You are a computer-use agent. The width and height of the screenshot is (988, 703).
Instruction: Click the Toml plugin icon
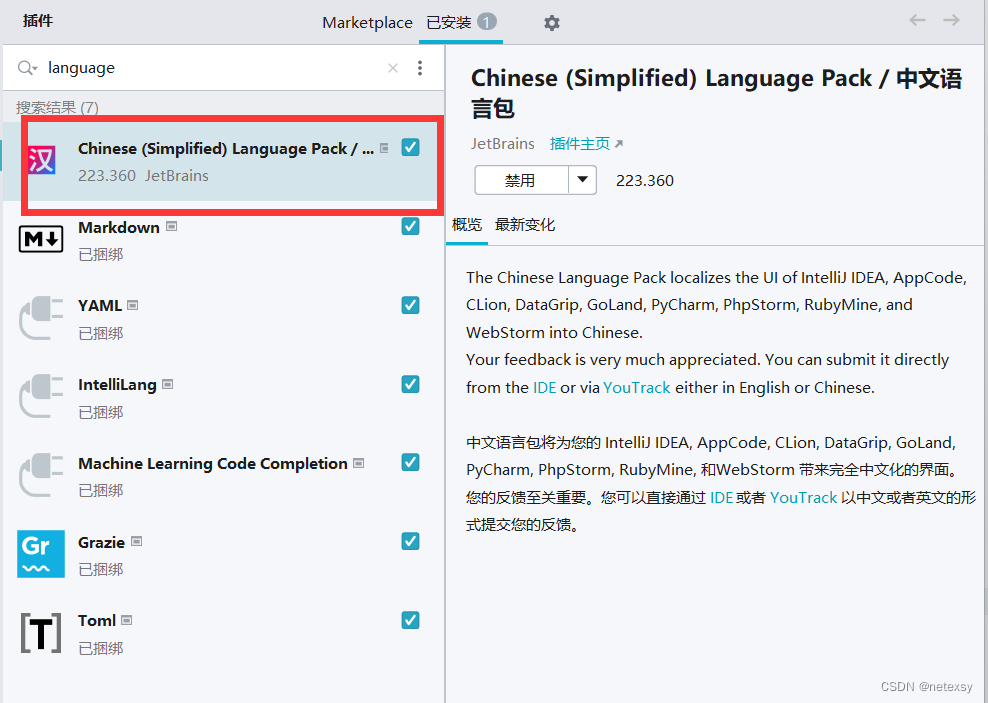coord(41,632)
